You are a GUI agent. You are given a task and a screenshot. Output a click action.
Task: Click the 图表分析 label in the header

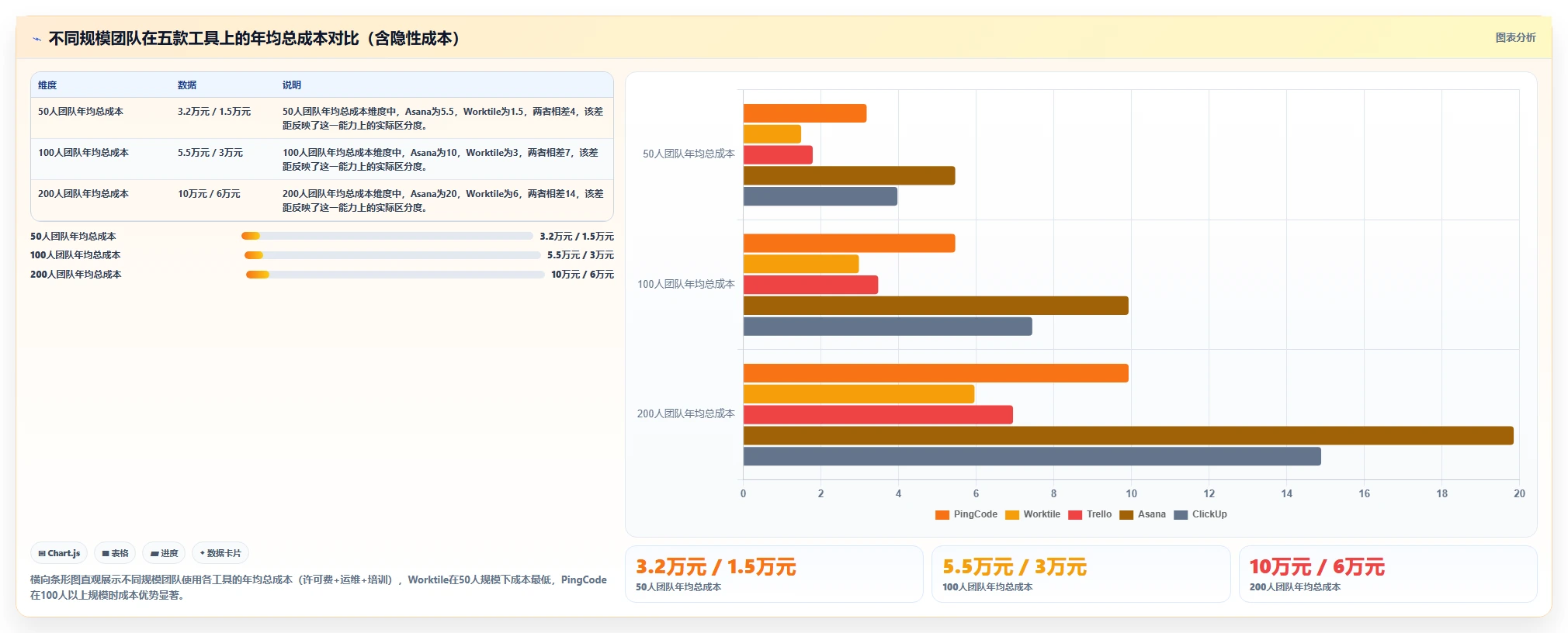[1515, 37]
